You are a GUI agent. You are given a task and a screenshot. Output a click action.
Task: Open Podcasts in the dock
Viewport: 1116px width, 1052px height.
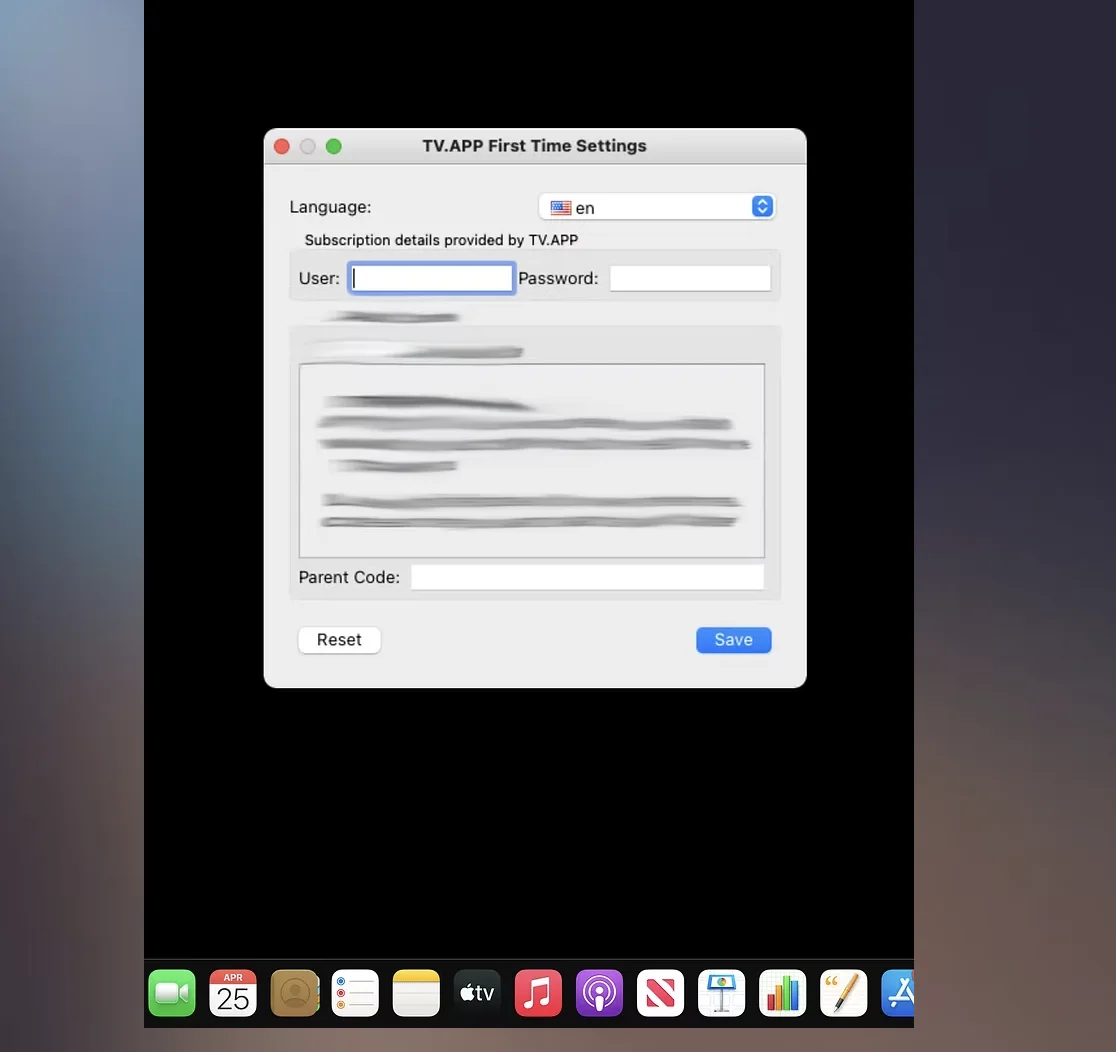click(x=599, y=993)
